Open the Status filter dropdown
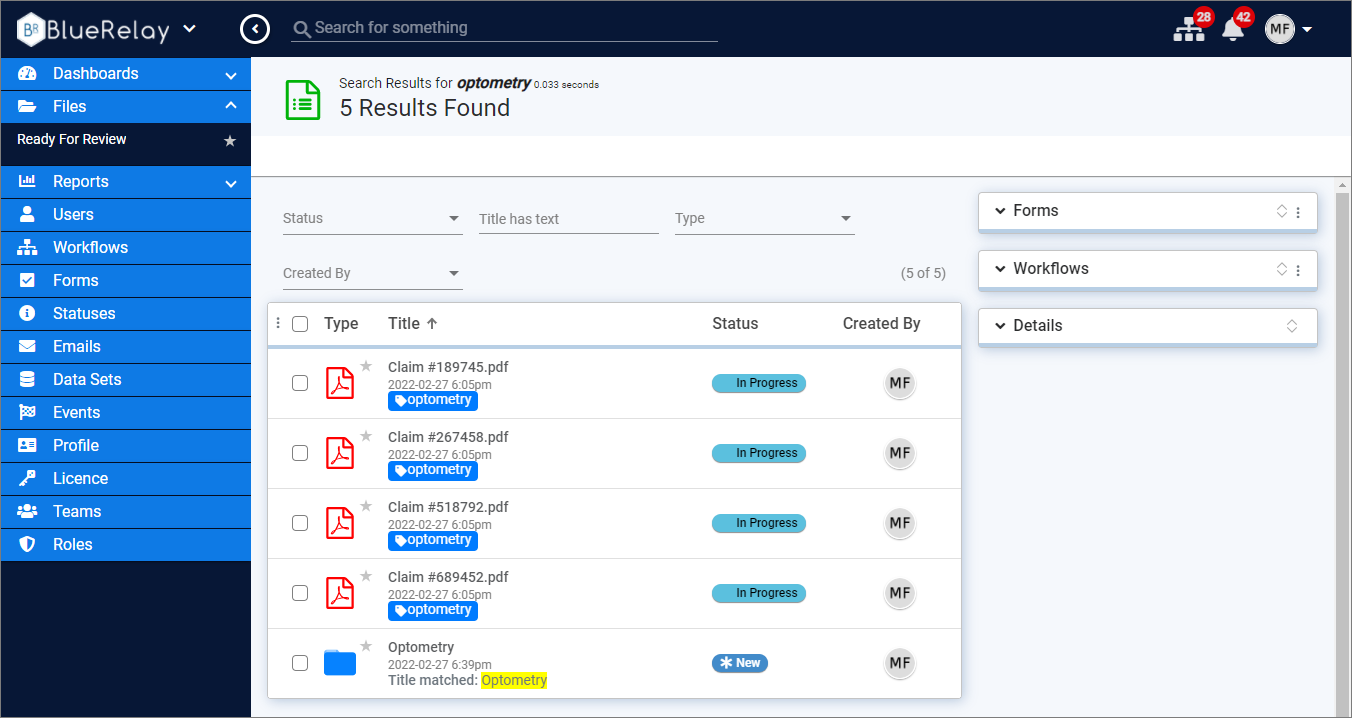This screenshot has height=718, width=1352. (373, 218)
